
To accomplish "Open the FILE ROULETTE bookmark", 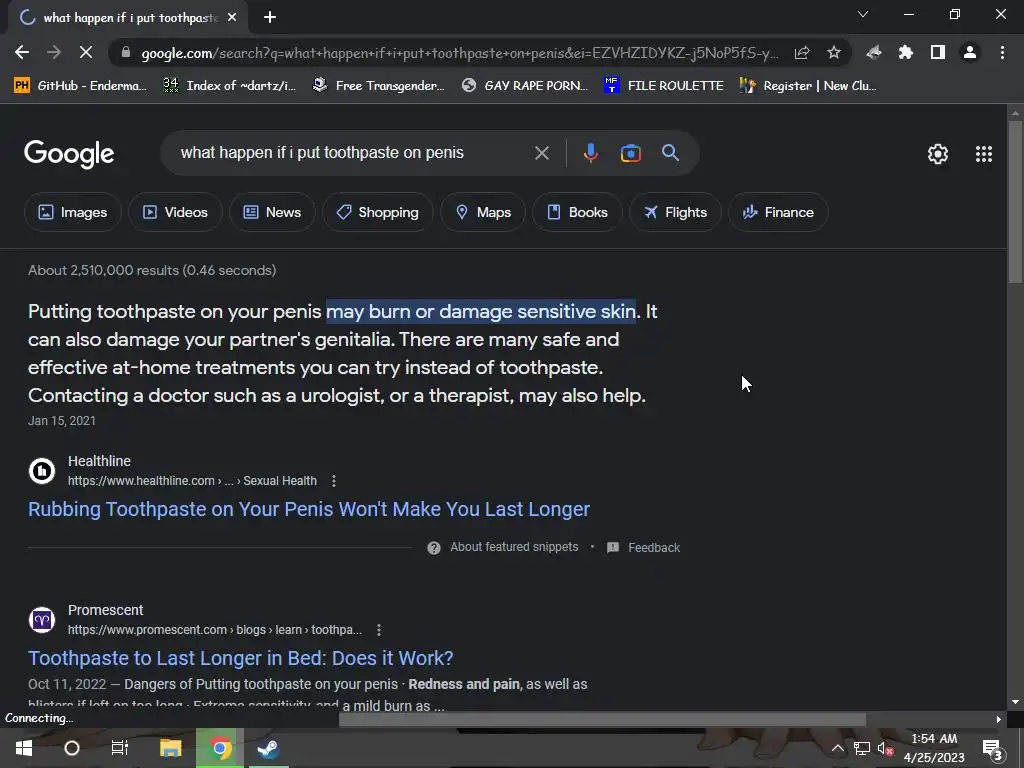I will click(664, 86).
